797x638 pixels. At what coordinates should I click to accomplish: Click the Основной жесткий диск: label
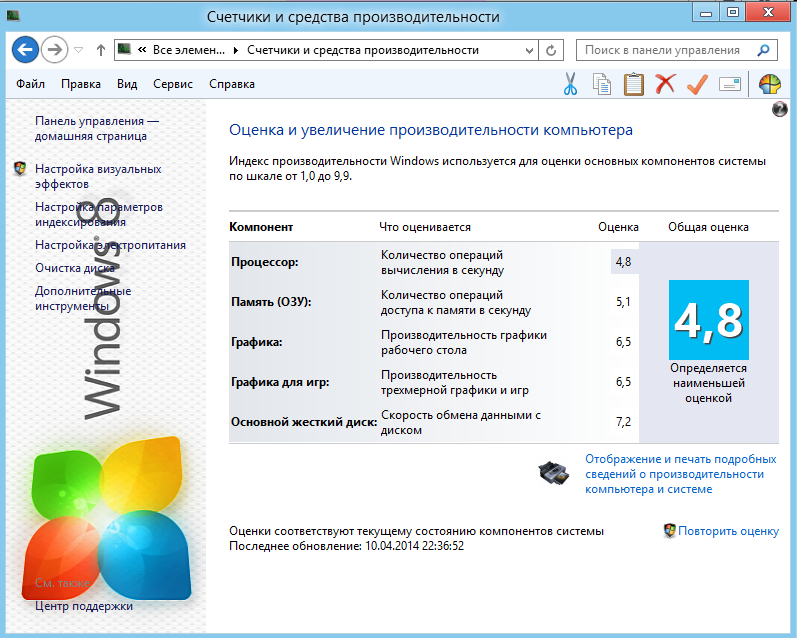click(x=304, y=422)
